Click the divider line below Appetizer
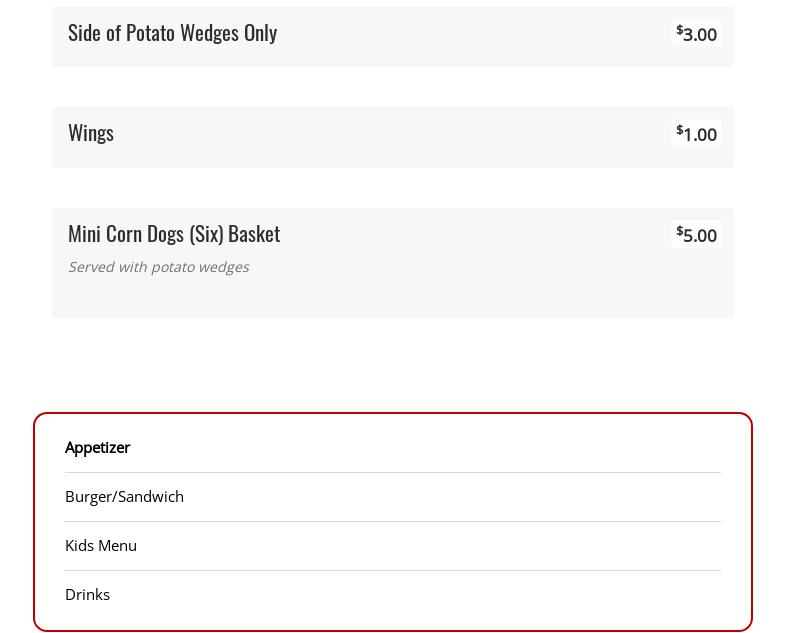Screen dimensions: 785x633 click(392, 472)
